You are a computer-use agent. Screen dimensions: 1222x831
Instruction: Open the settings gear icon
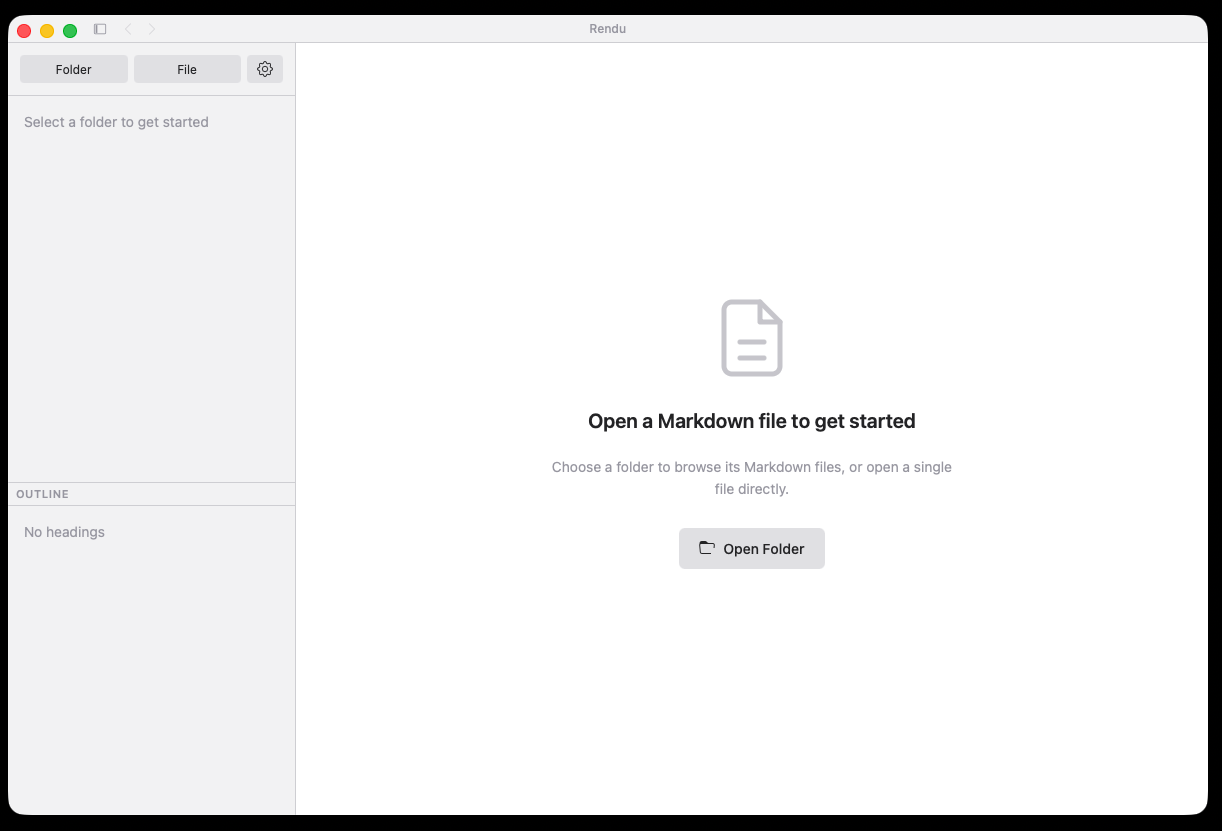coord(264,68)
